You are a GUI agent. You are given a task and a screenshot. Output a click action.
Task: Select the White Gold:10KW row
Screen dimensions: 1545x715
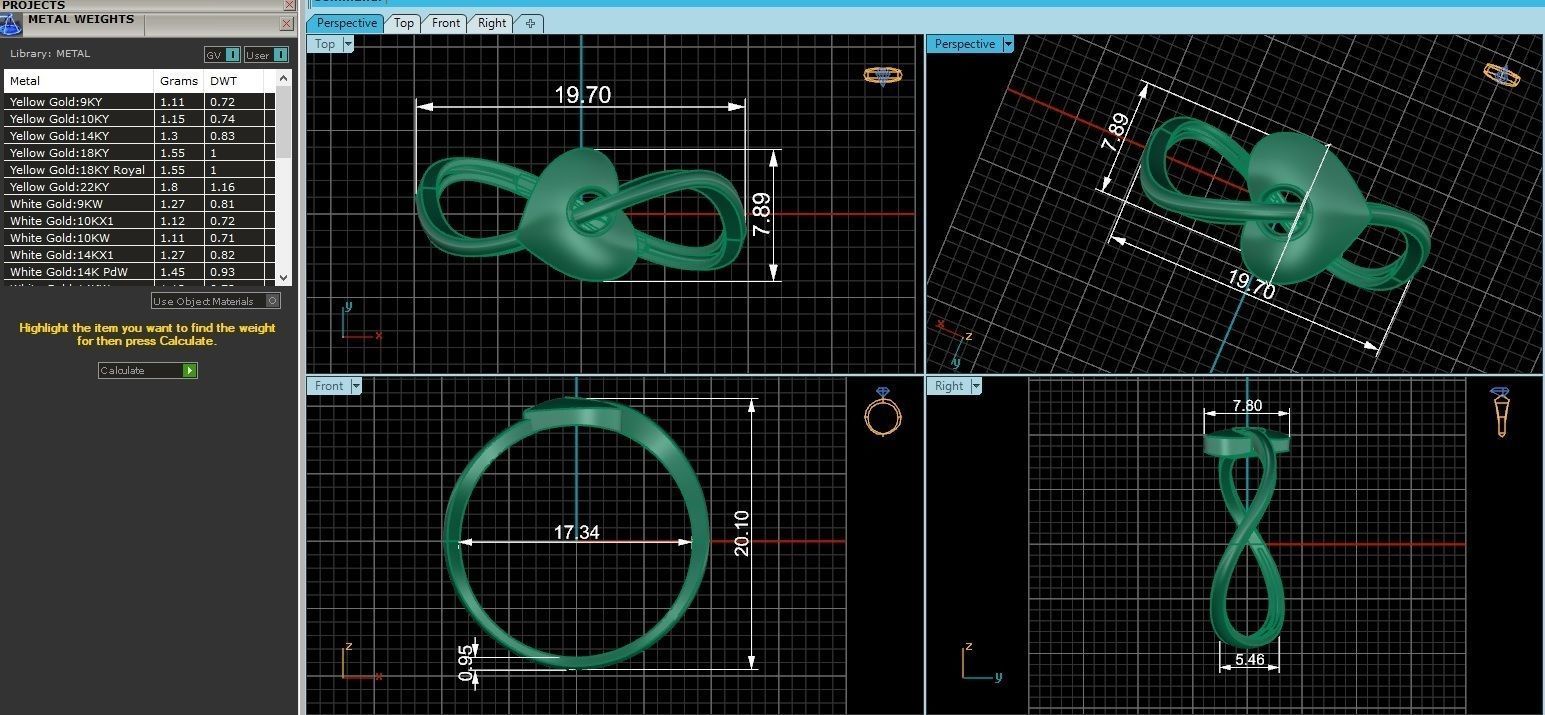(x=139, y=238)
